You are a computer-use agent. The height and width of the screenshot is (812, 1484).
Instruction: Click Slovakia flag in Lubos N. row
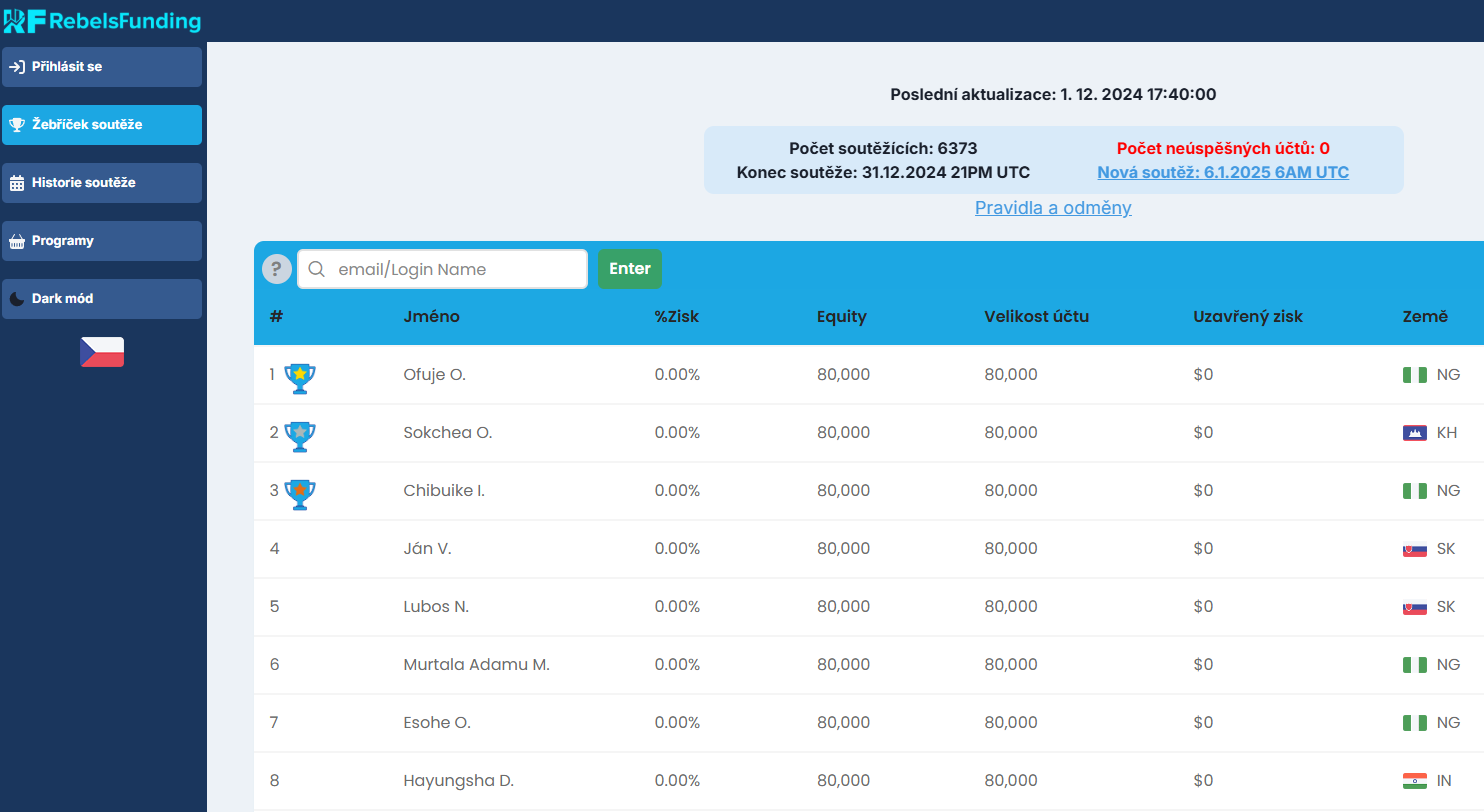tap(1414, 607)
